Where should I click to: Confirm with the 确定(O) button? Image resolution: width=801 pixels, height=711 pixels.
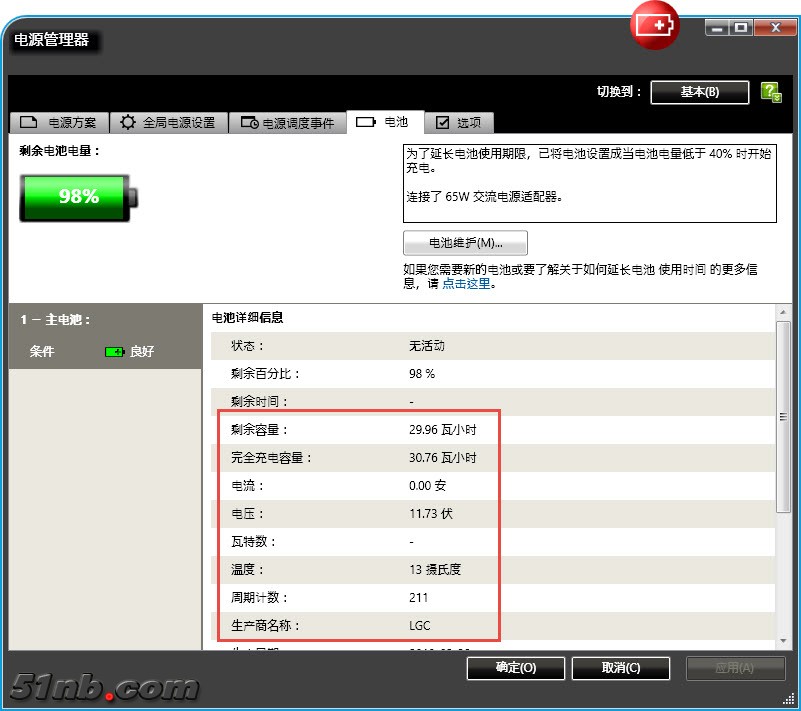point(516,668)
